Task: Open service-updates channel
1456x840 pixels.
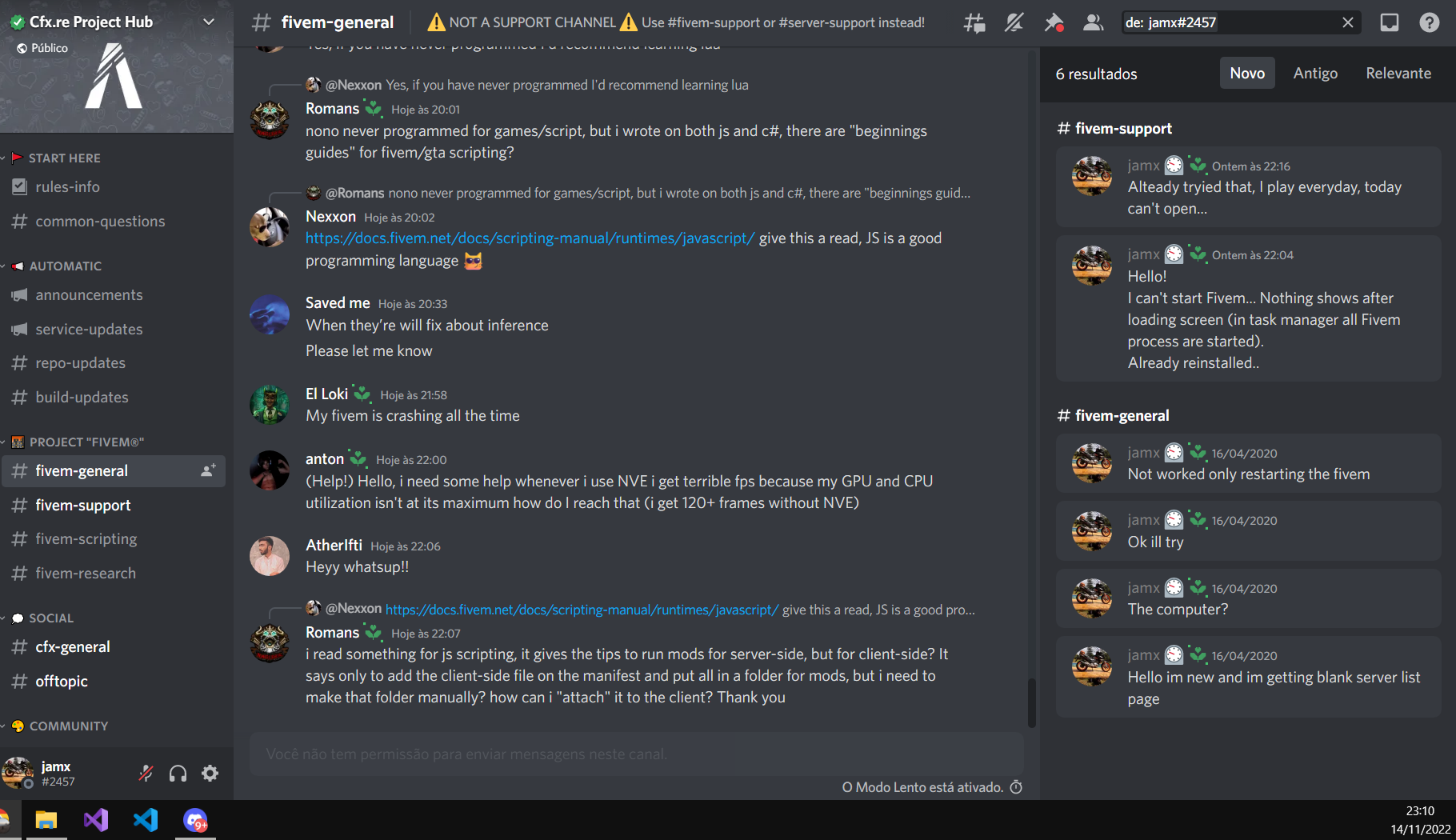Action: (114, 329)
